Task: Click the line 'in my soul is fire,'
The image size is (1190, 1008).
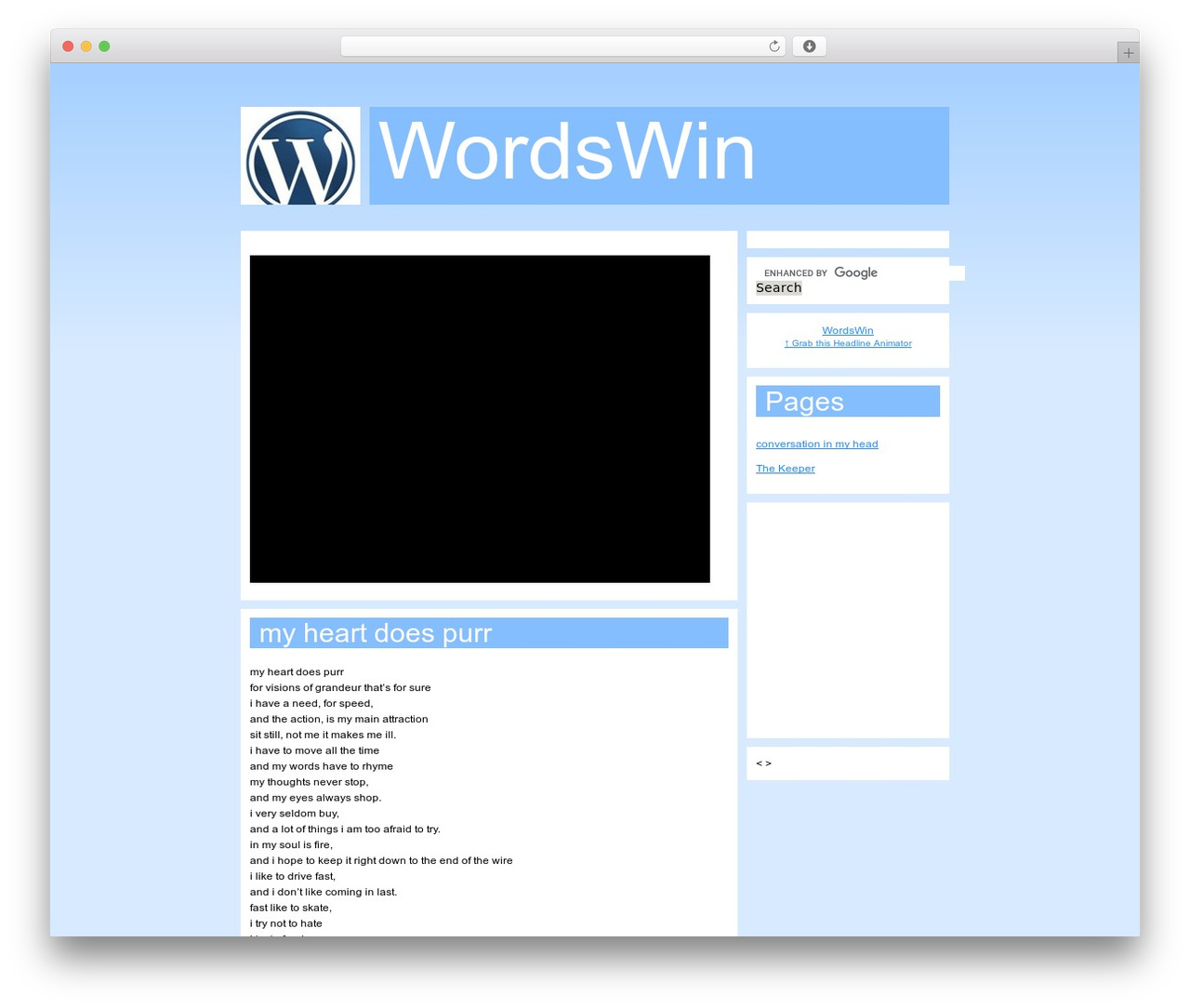Action: 291,845
